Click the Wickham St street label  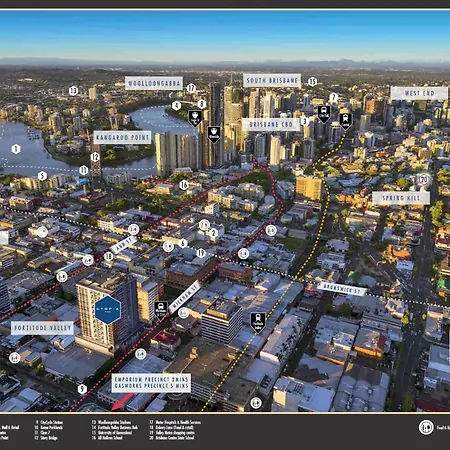(x=185, y=297)
